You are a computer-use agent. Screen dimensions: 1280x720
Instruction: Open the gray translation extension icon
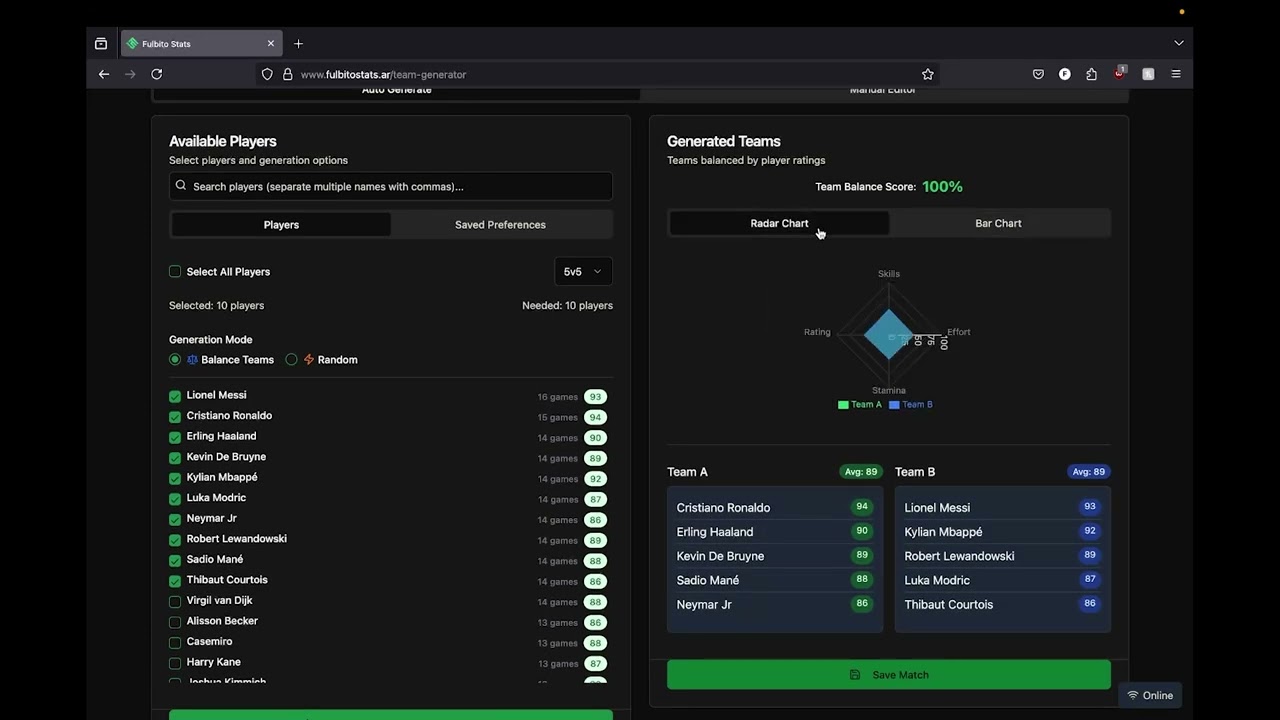1148,74
